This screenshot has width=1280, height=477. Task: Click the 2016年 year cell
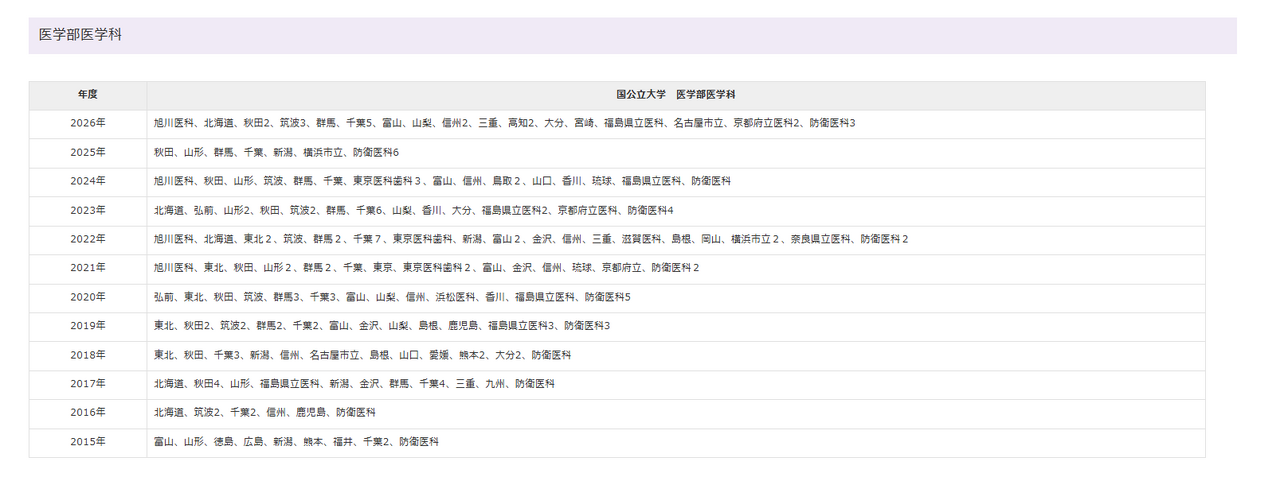tap(88, 412)
